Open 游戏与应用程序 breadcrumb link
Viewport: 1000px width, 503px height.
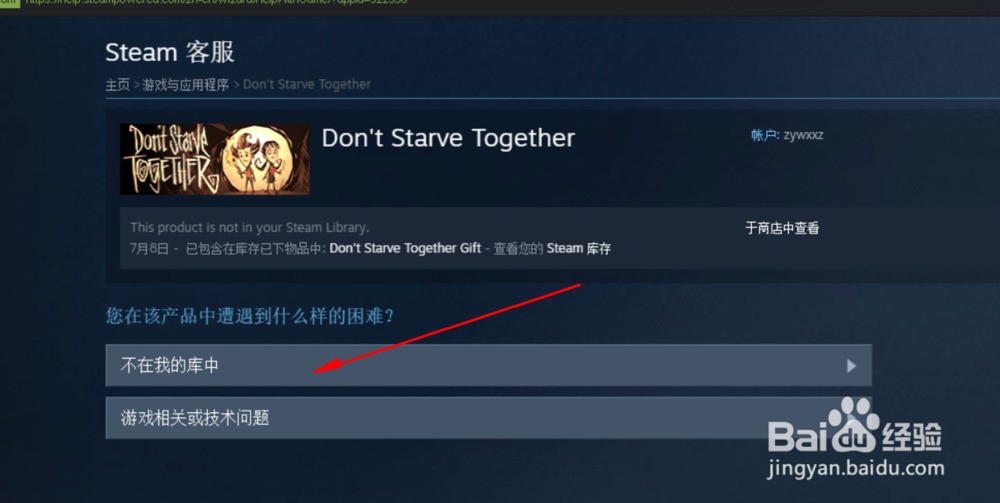[x=186, y=84]
